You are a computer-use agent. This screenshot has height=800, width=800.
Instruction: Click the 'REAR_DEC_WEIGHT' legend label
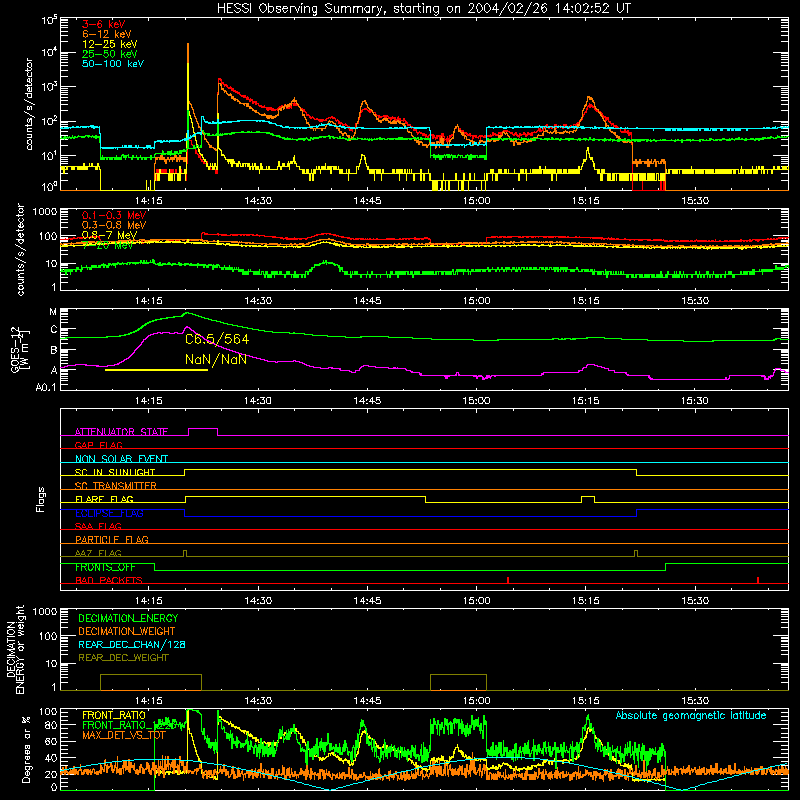pyautogui.click(x=123, y=658)
